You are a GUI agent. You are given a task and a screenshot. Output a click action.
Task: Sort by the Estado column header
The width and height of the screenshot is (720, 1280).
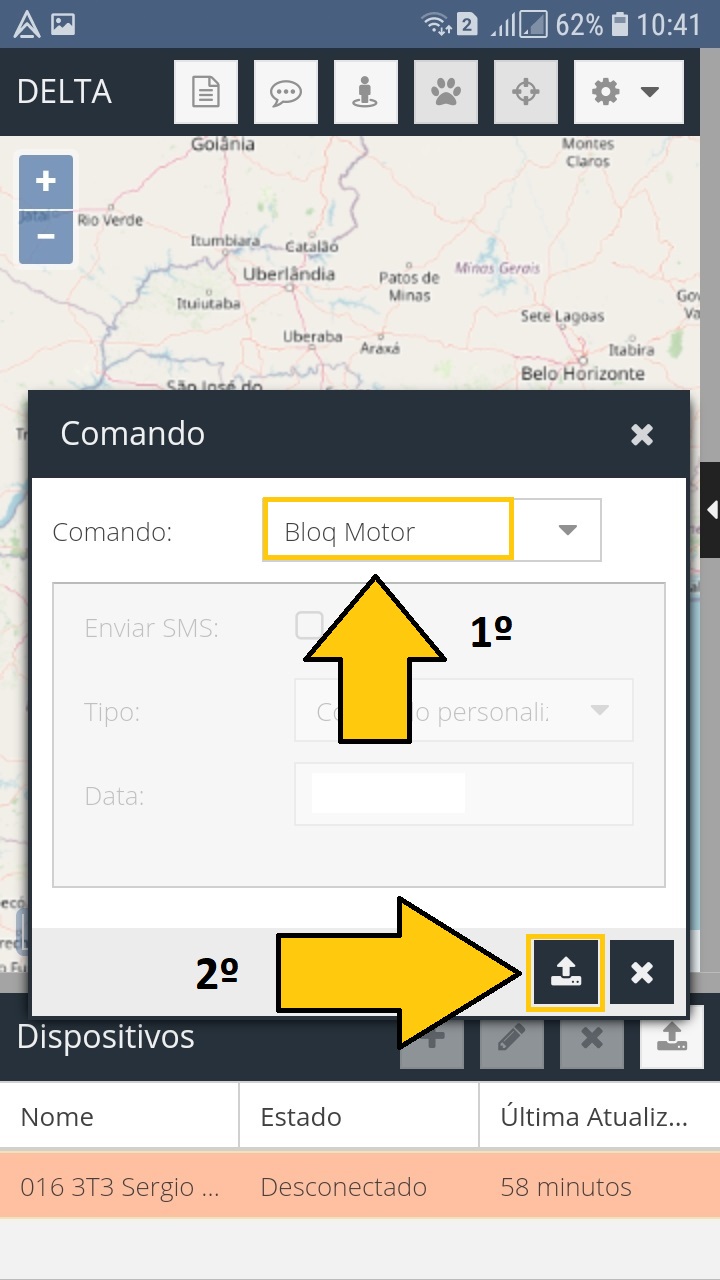[358, 1117]
